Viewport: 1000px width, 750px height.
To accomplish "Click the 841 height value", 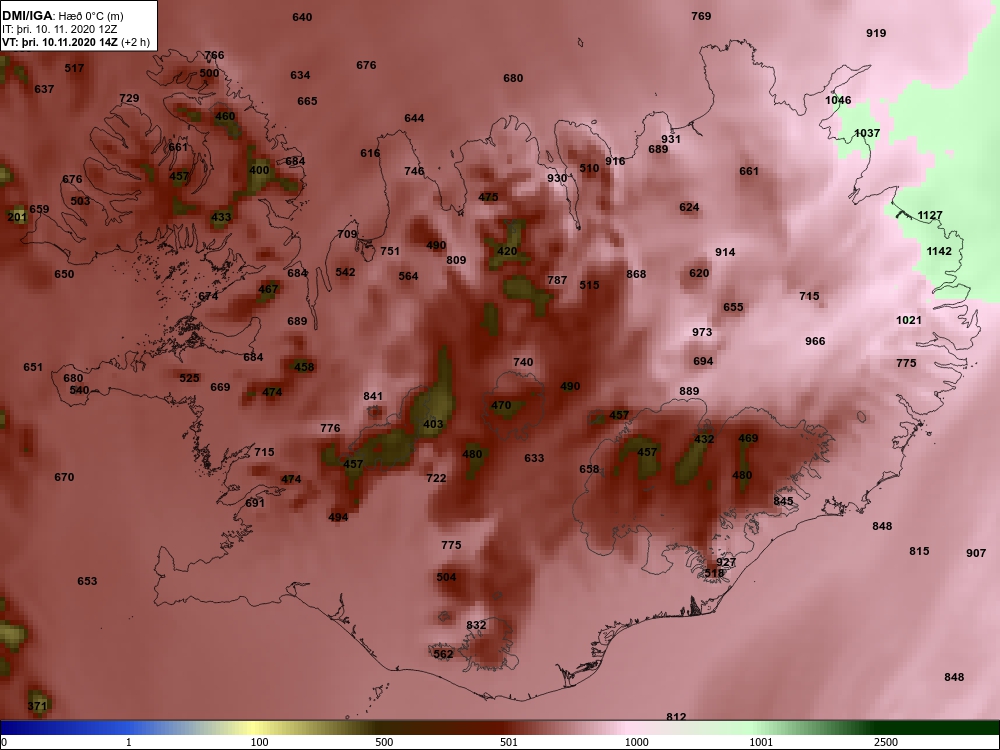I will click(373, 397).
